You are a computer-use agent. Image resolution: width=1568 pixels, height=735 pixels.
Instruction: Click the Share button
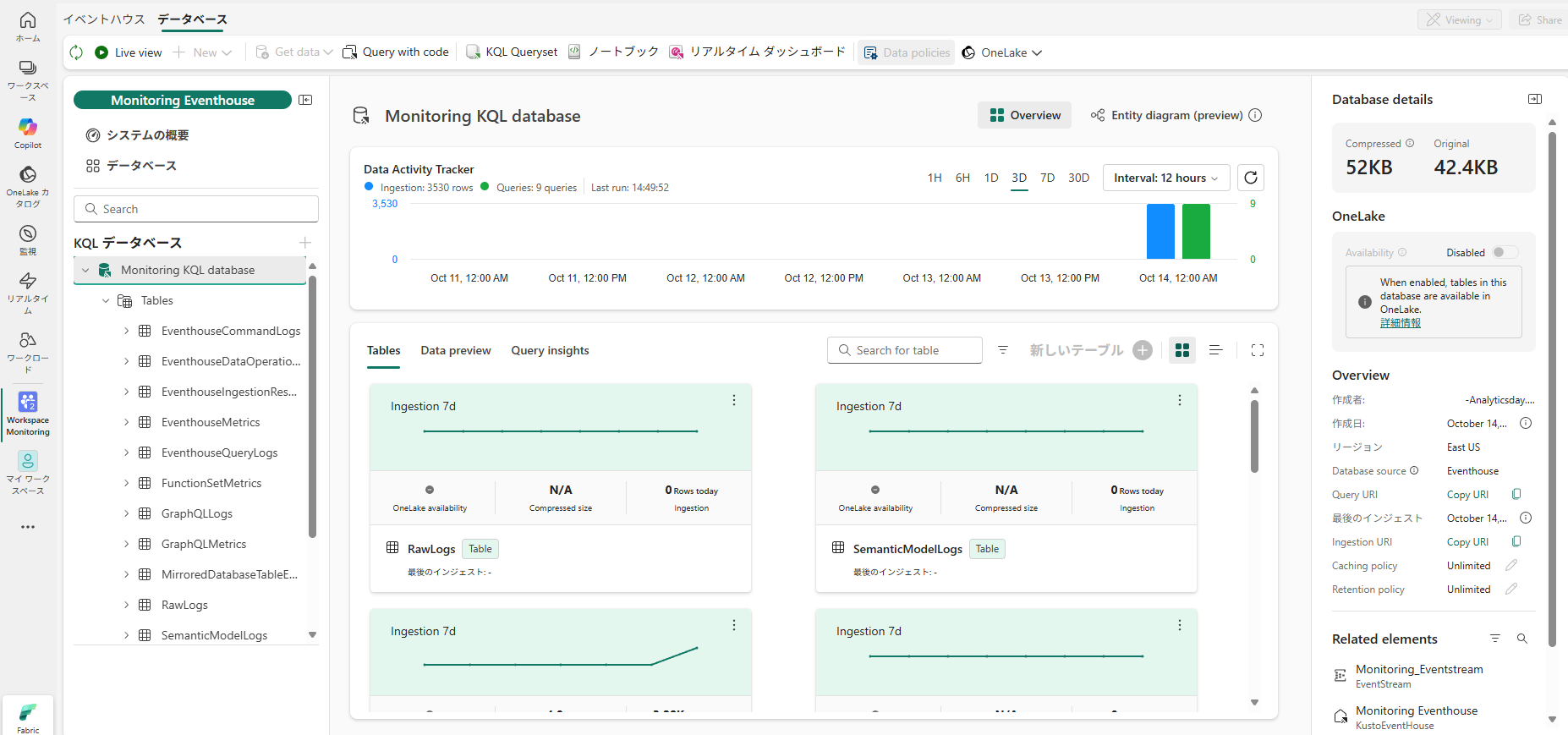(1540, 19)
